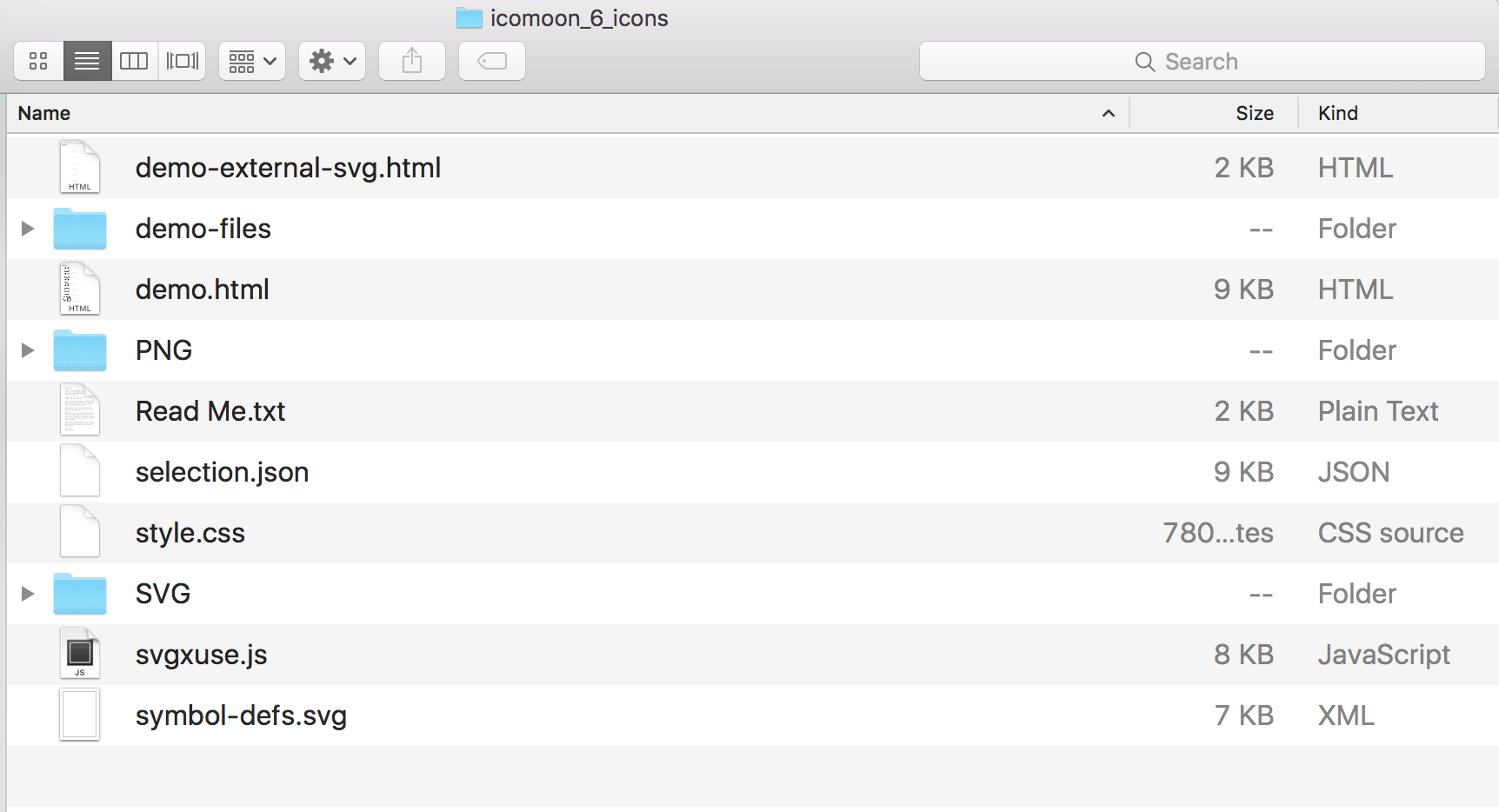Select the Read Me.txt file

pos(210,411)
